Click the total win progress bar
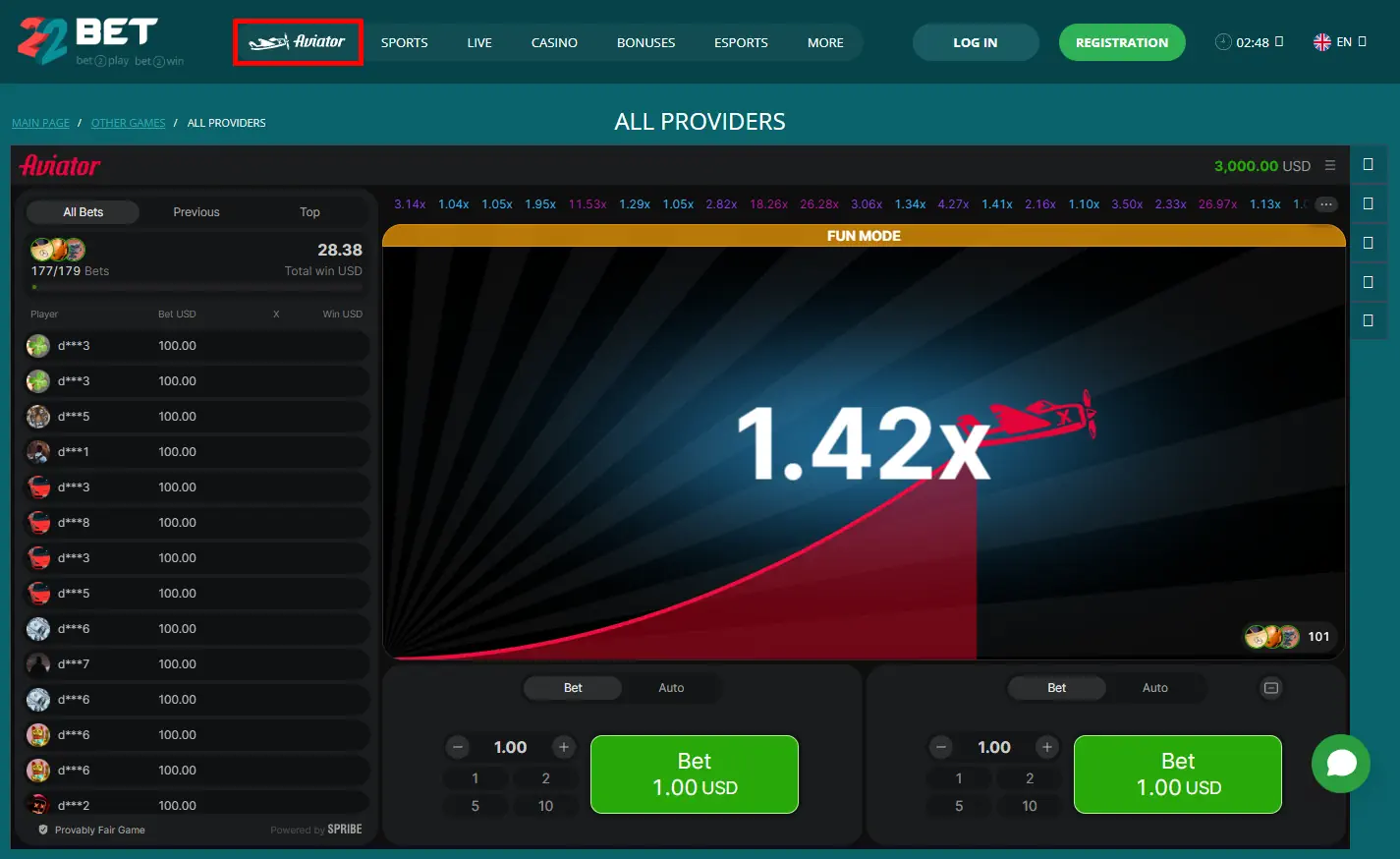Image resolution: width=1400 pixels, height=859 pixels. [195, 286]
